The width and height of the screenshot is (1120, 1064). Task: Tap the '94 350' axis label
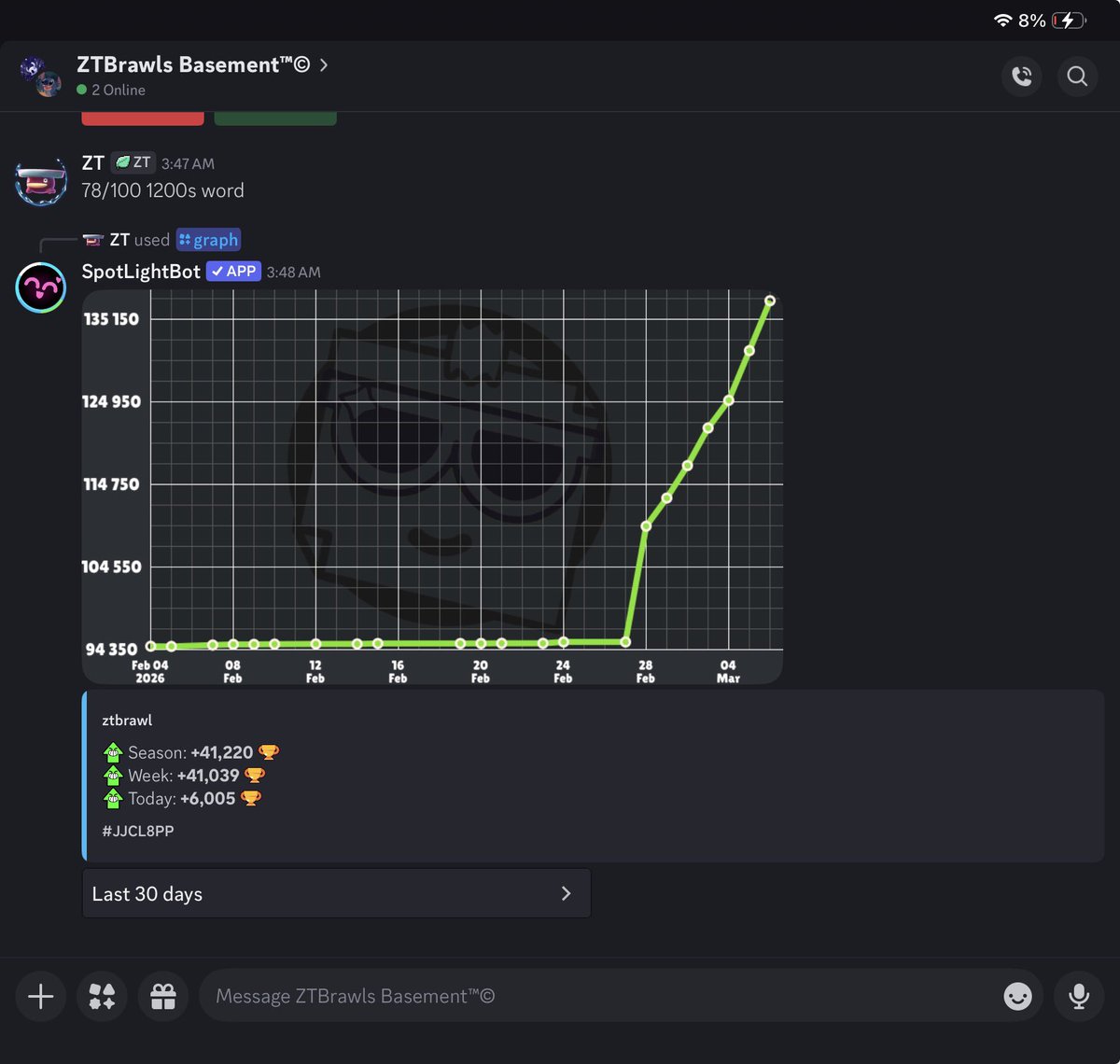pyautogui.click(x=111, y=650)
